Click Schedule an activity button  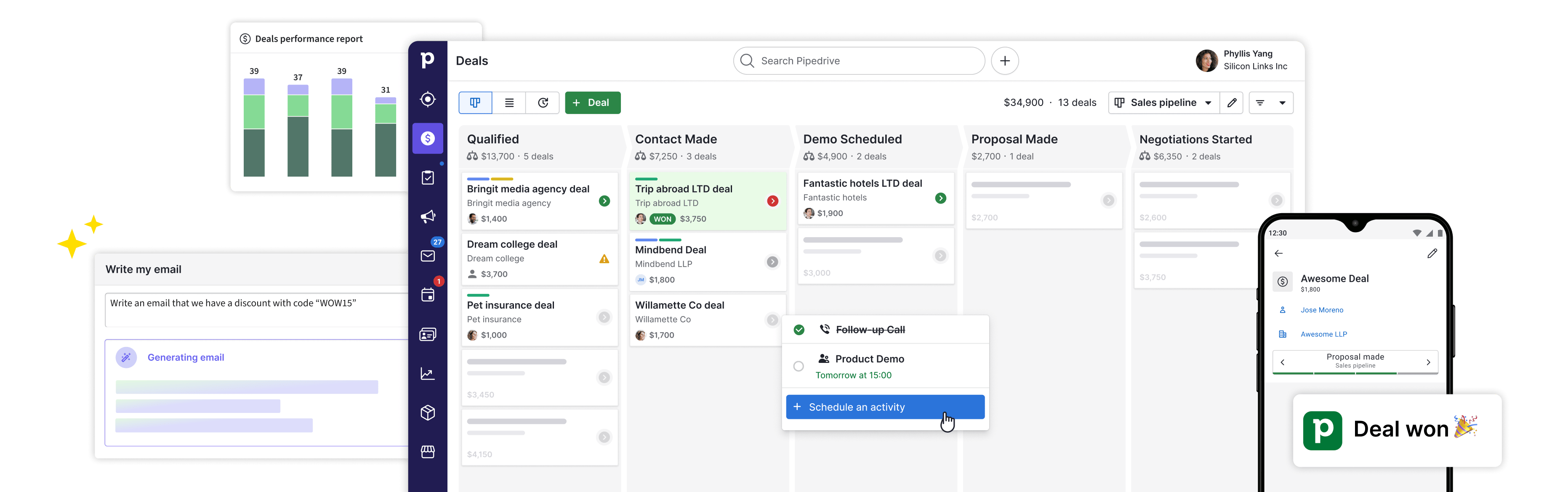(x=884, y=407)
